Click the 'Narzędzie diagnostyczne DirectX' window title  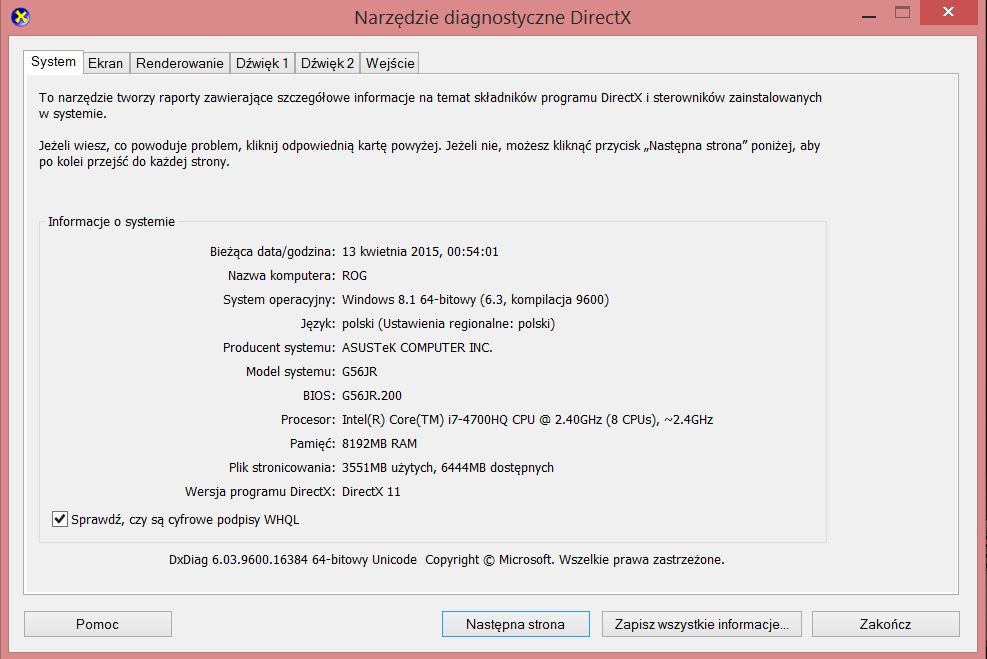pos(492,17)
